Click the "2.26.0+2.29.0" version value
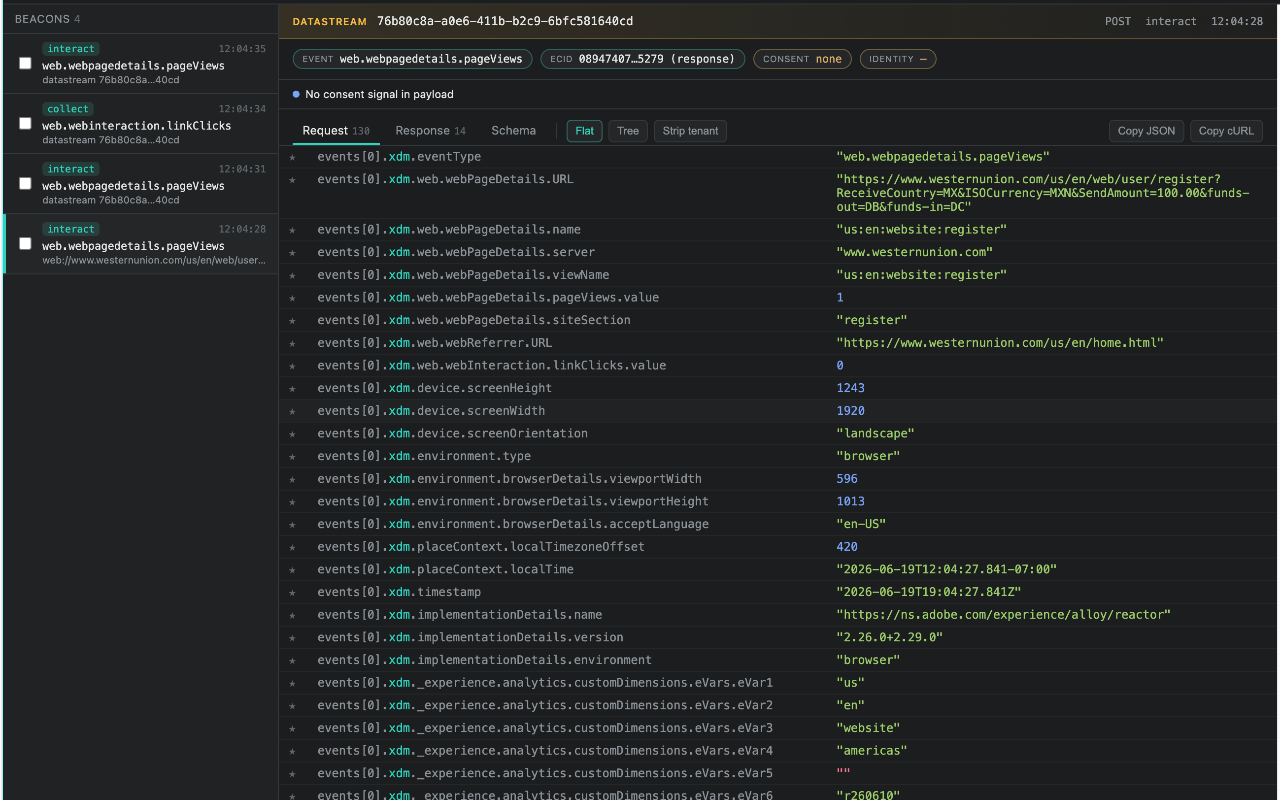The height and width of the screenshot is (800, 1280). pyautogui.click(x=889, y=638)
